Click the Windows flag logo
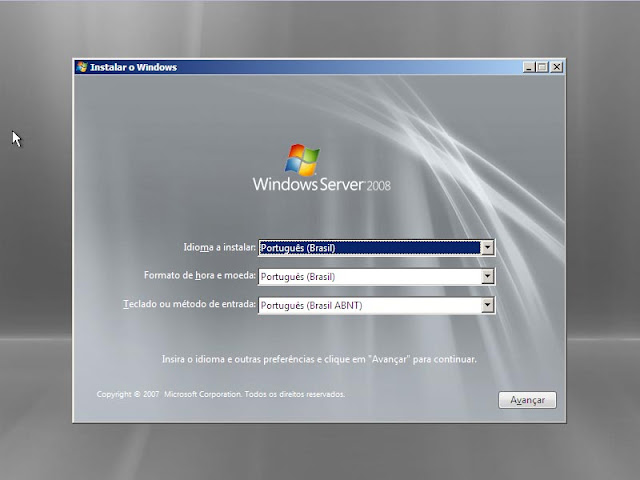 pyautogui.click(x=302, y=160)
